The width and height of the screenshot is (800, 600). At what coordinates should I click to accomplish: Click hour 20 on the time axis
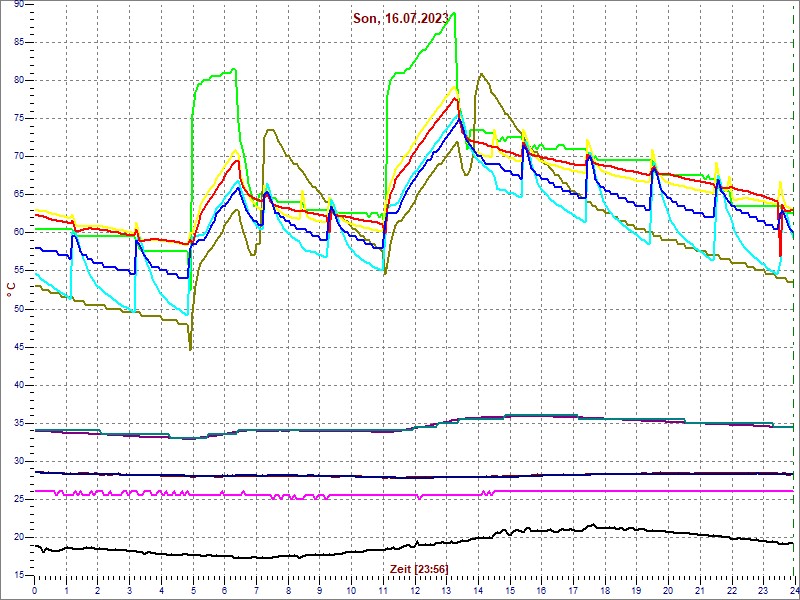pos(668,589)
